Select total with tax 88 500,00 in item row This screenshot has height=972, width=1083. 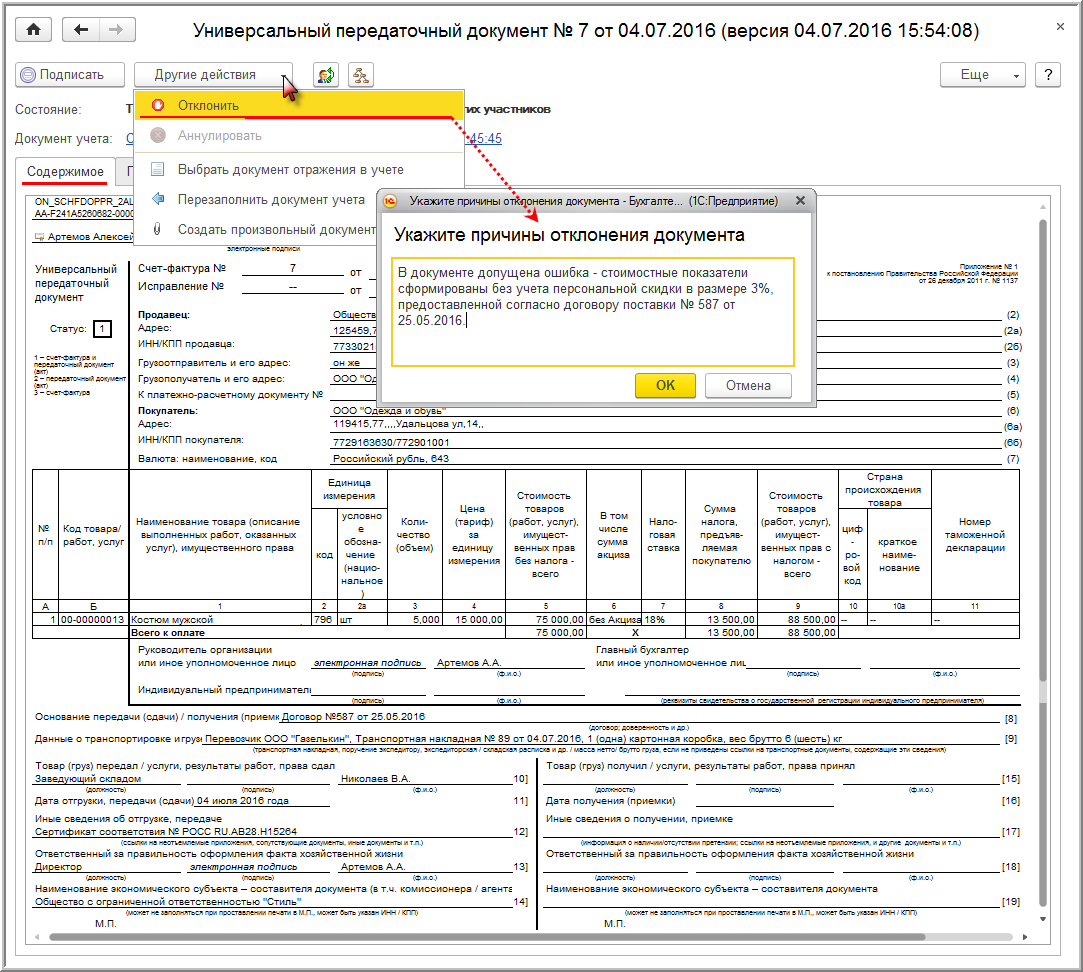(798, 620)
